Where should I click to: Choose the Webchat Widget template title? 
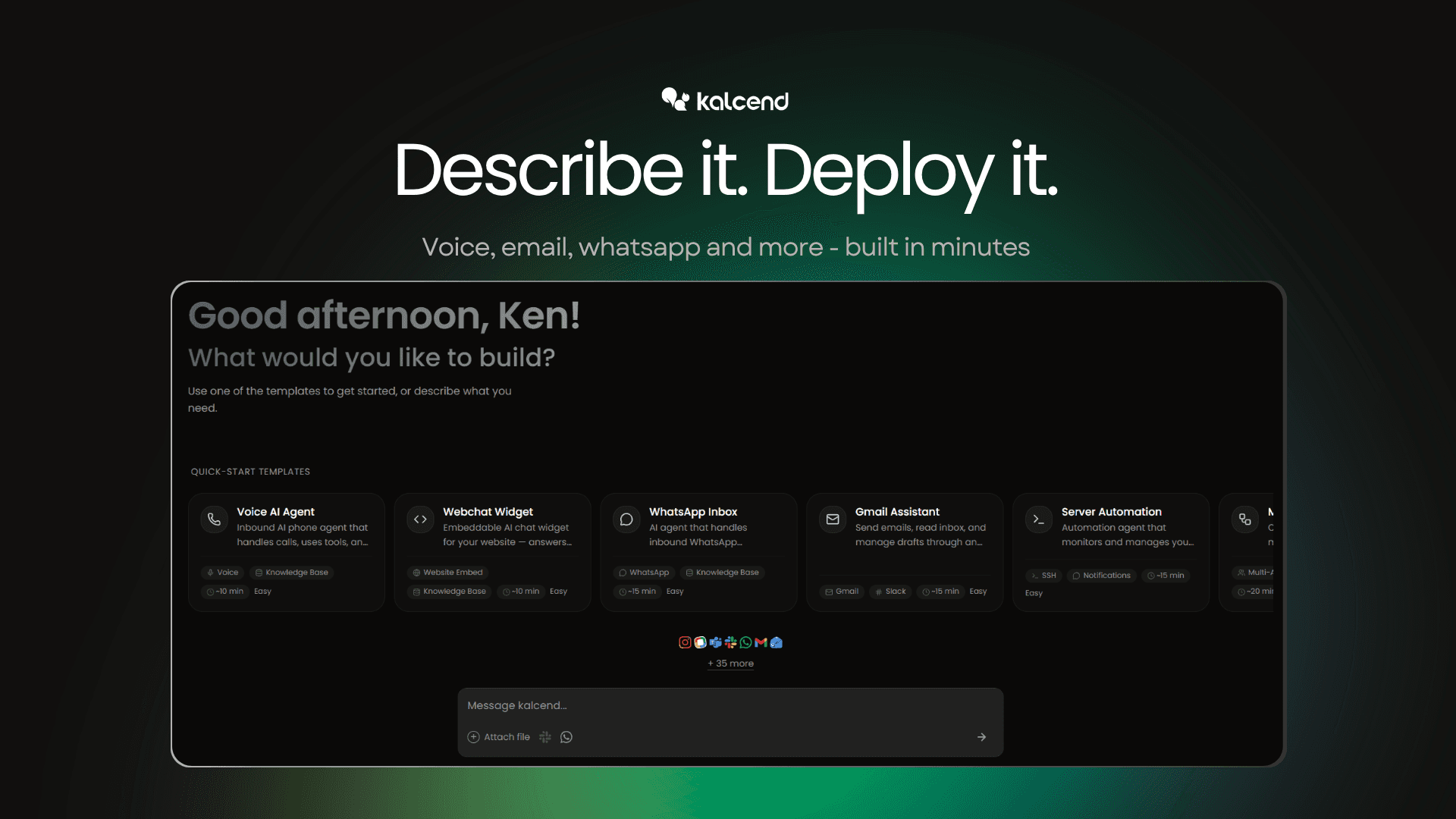tap(488, 512)
